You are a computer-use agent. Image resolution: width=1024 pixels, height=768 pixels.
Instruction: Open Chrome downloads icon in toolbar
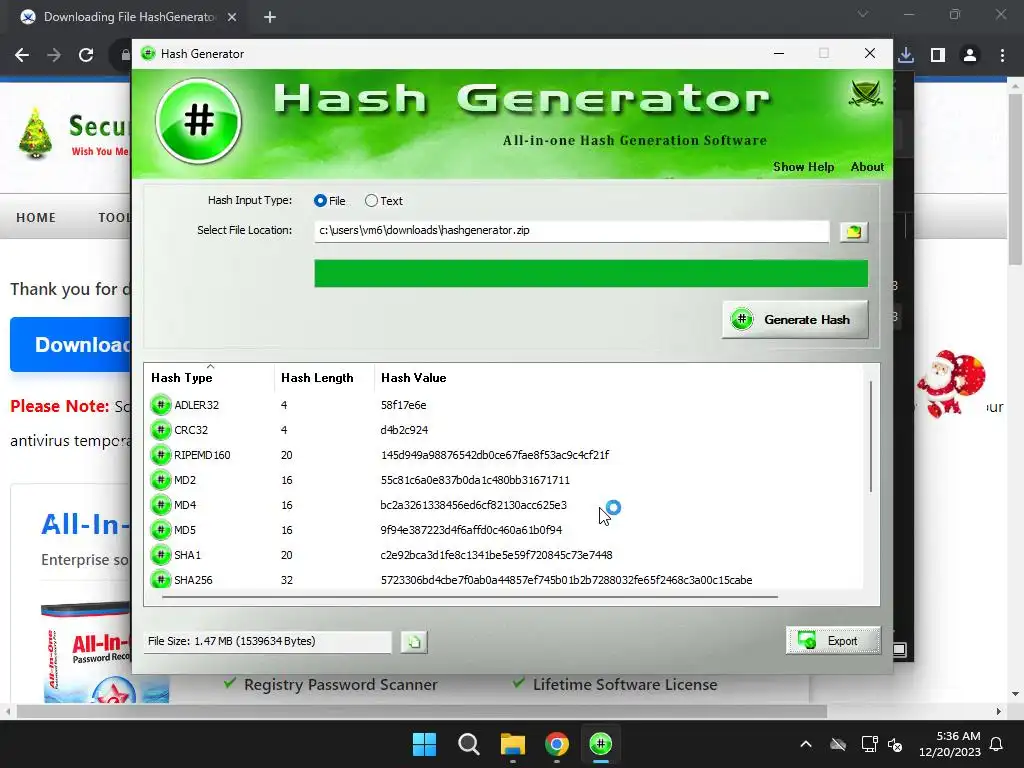[x=906, y=55]
